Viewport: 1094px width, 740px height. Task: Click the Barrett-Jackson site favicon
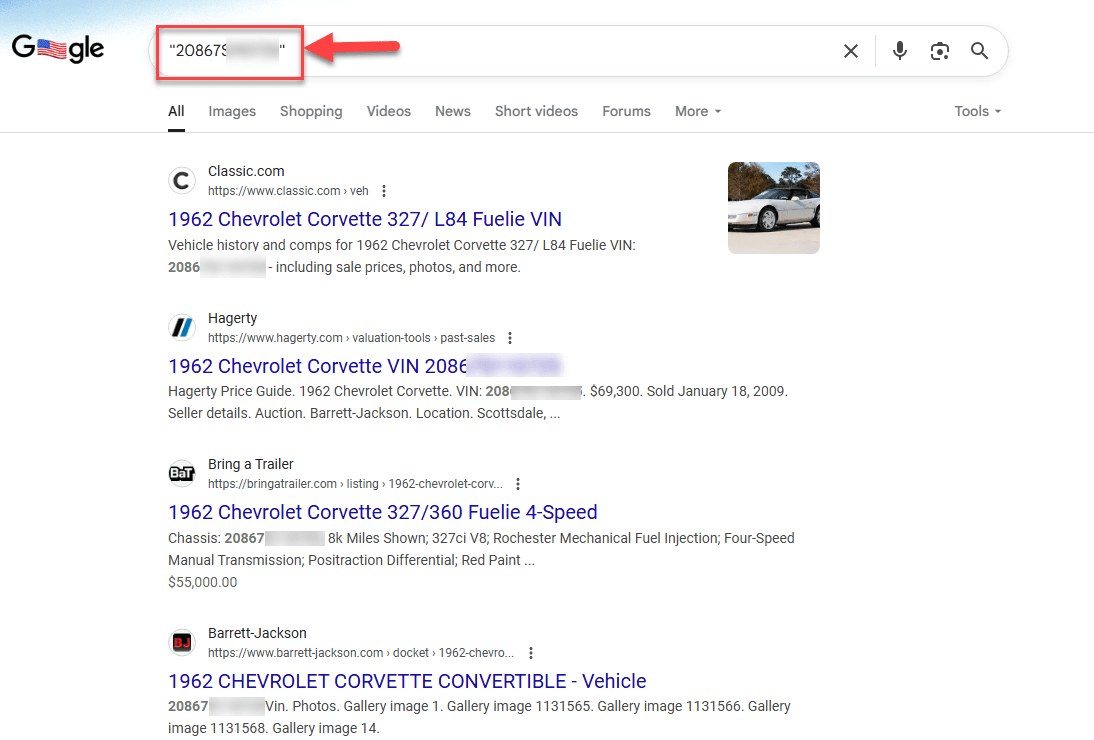click(x=182, y=642)
